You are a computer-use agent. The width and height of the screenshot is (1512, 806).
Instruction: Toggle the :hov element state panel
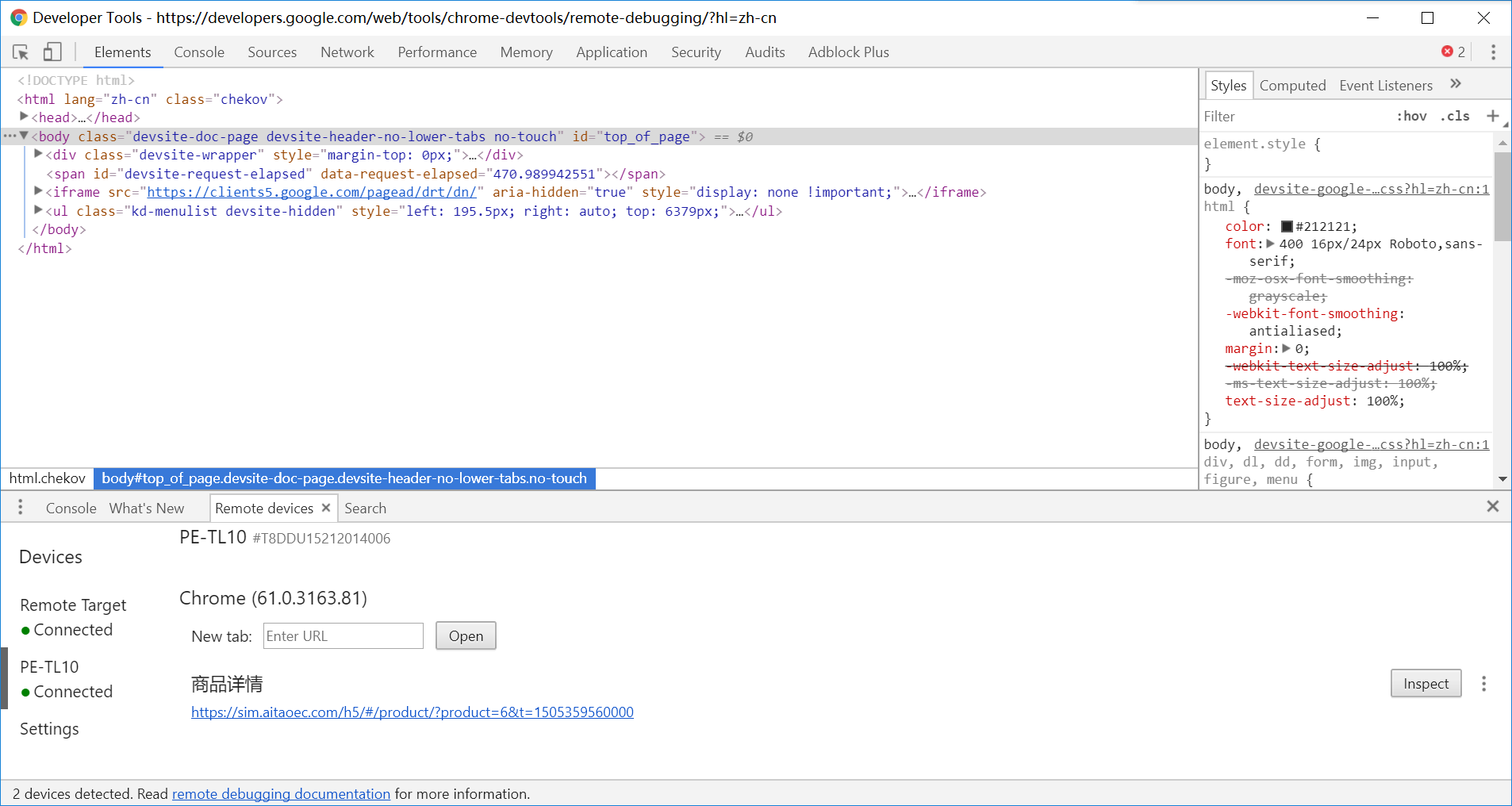point(1411,116)
